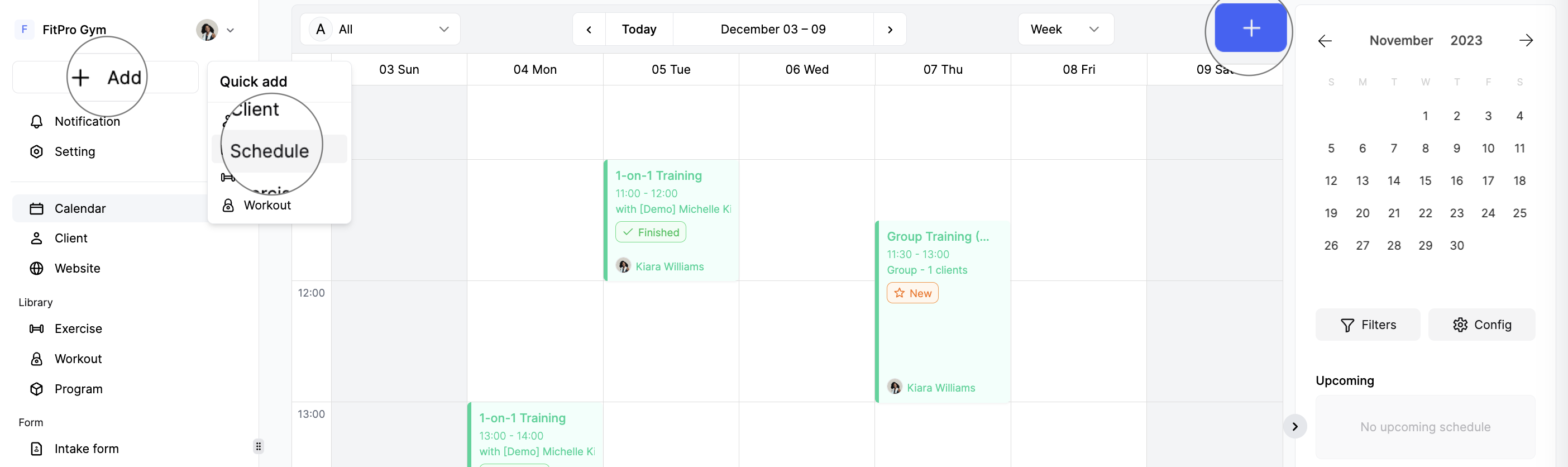Click the Add button in the sidebar
Screen dimensions: 1568x467
click(x=106, y=77)
